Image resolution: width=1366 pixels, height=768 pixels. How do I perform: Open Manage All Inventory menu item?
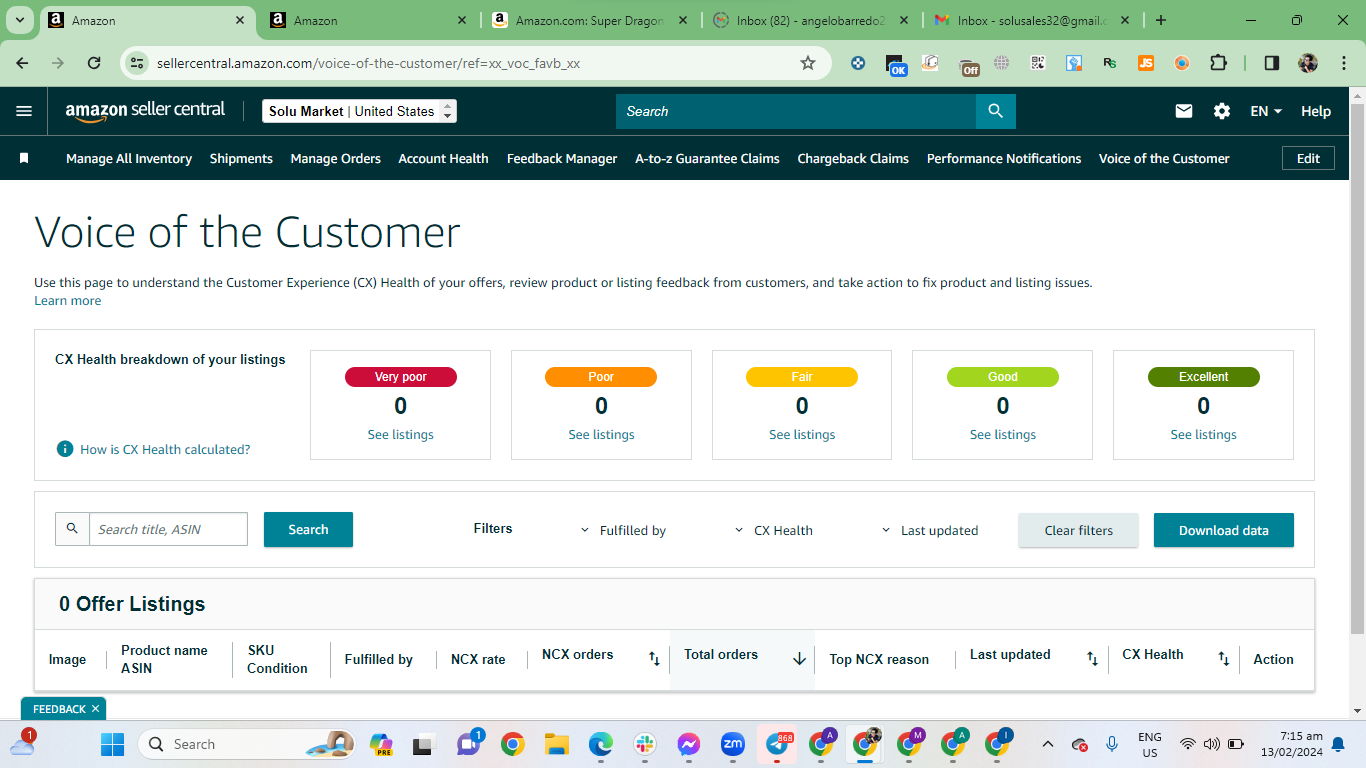(129, 158)
